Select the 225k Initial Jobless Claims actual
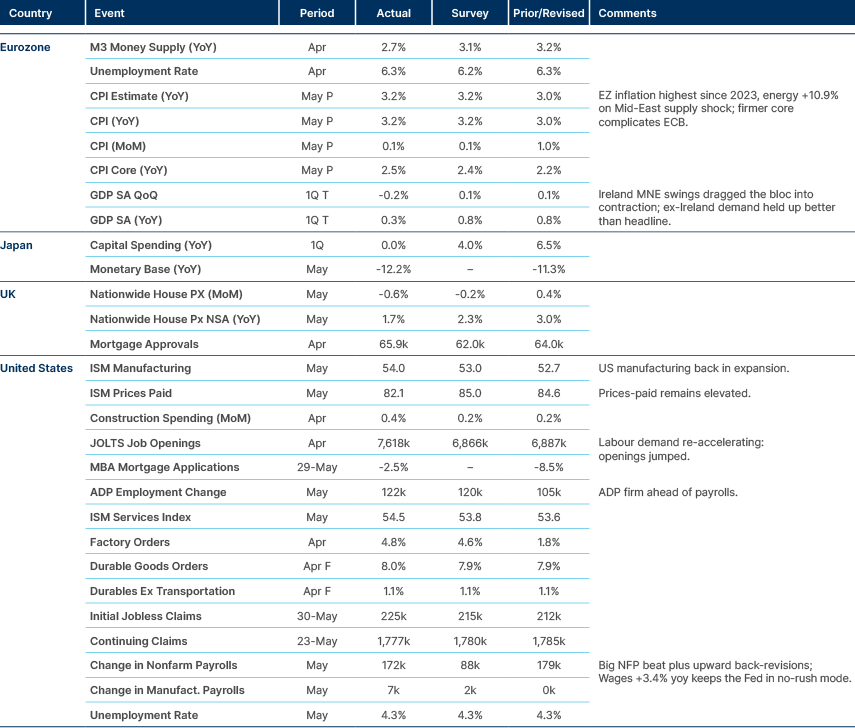This screenshot has height=728, width=855. 393,616
